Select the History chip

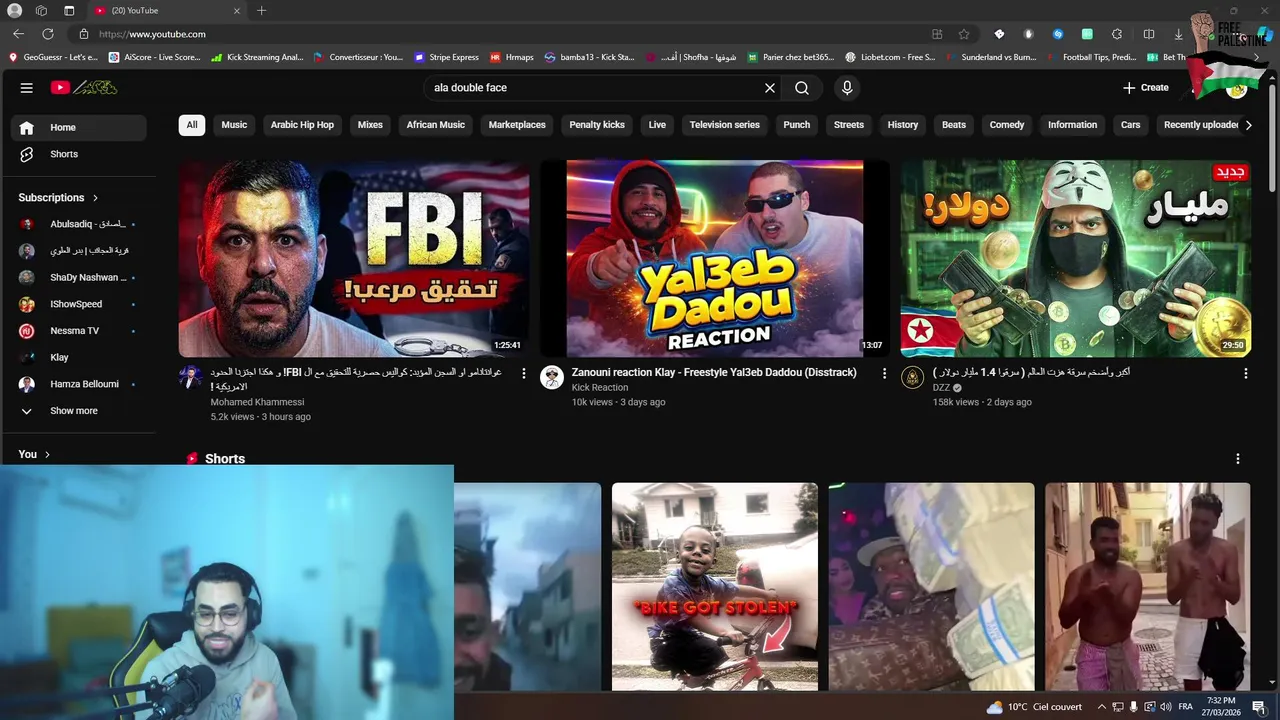(903, 125)
